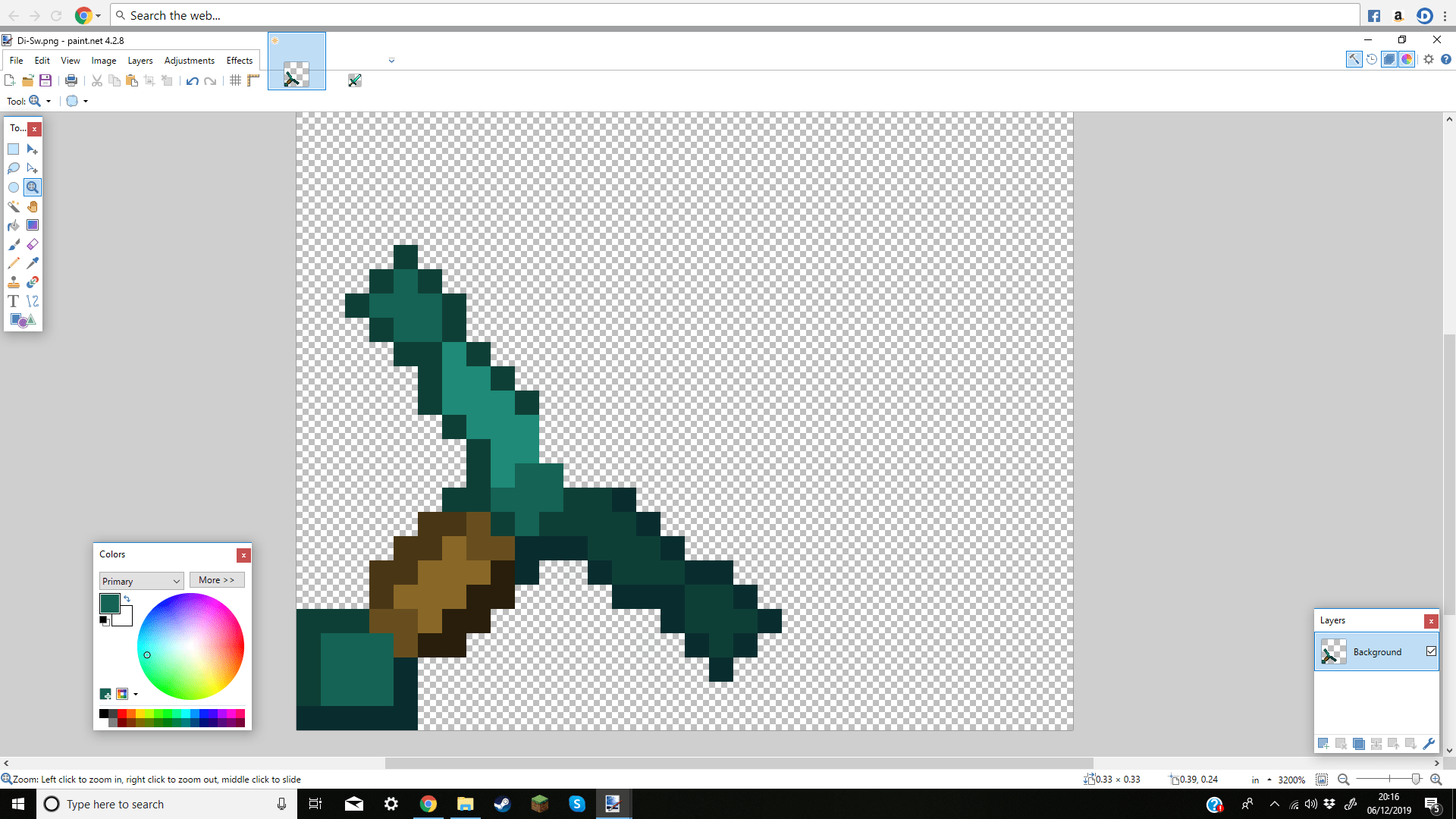Toggle pixel grid display
Image resolution: width=1456 pixels, height=819 pixels.
point(235,80)
